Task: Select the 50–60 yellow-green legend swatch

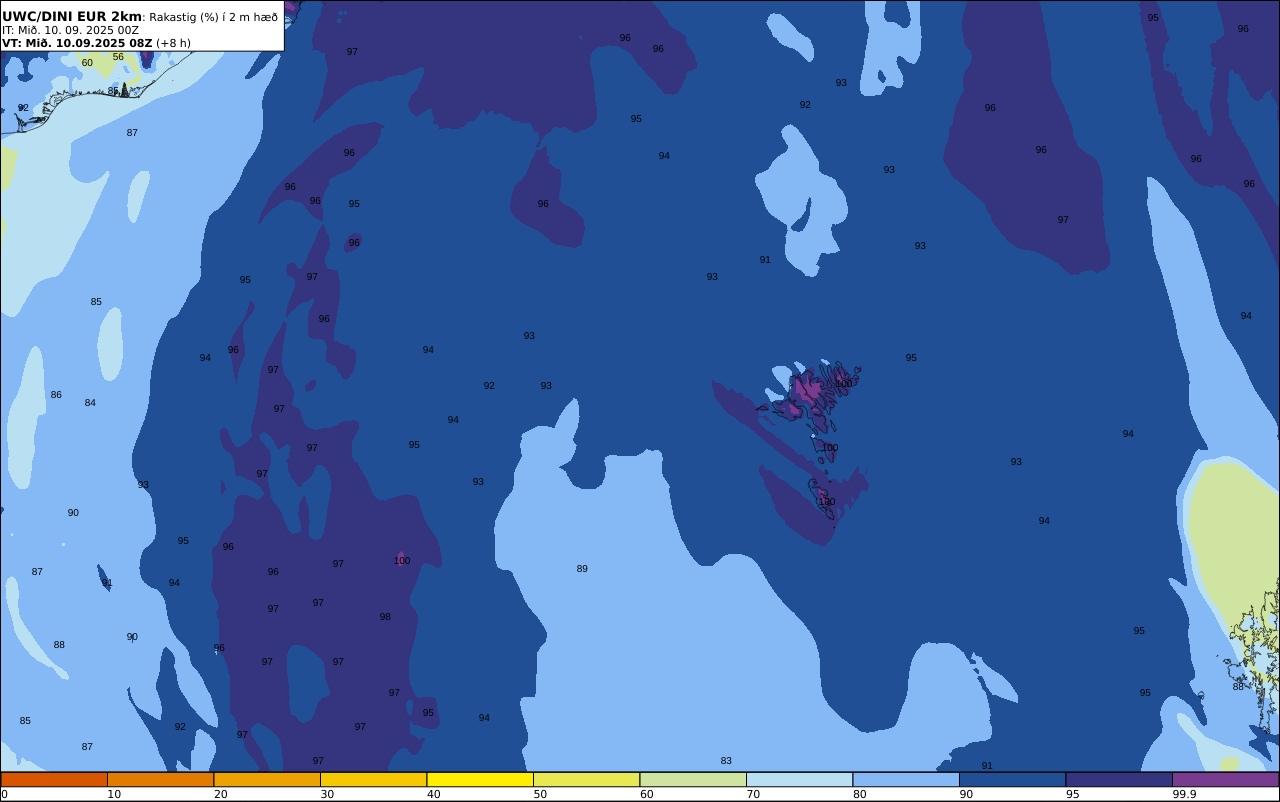Action: click(x=586, y=779)
